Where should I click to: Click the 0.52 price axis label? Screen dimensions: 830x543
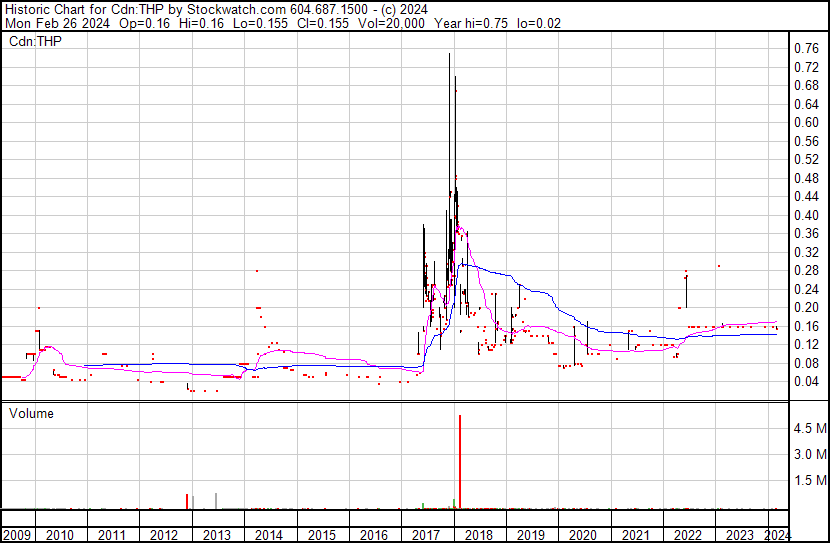tap(806, 160)
